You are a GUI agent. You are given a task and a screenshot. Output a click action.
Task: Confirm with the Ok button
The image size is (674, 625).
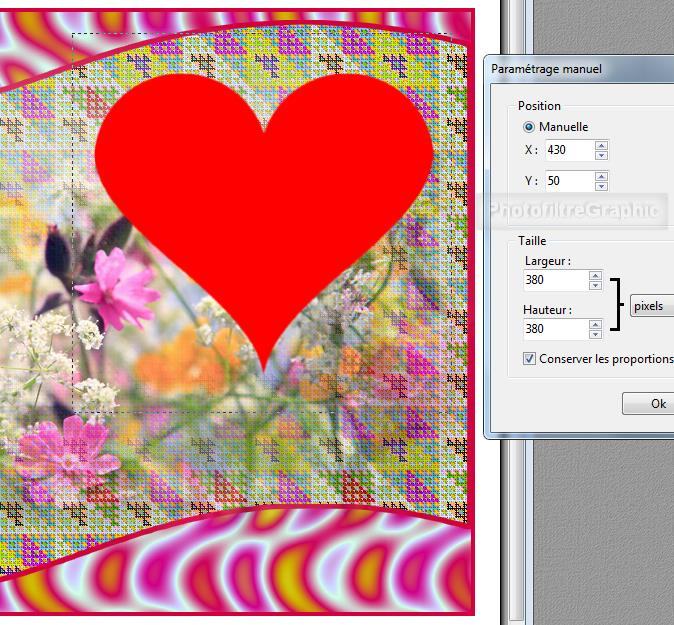tap(649, 404)
